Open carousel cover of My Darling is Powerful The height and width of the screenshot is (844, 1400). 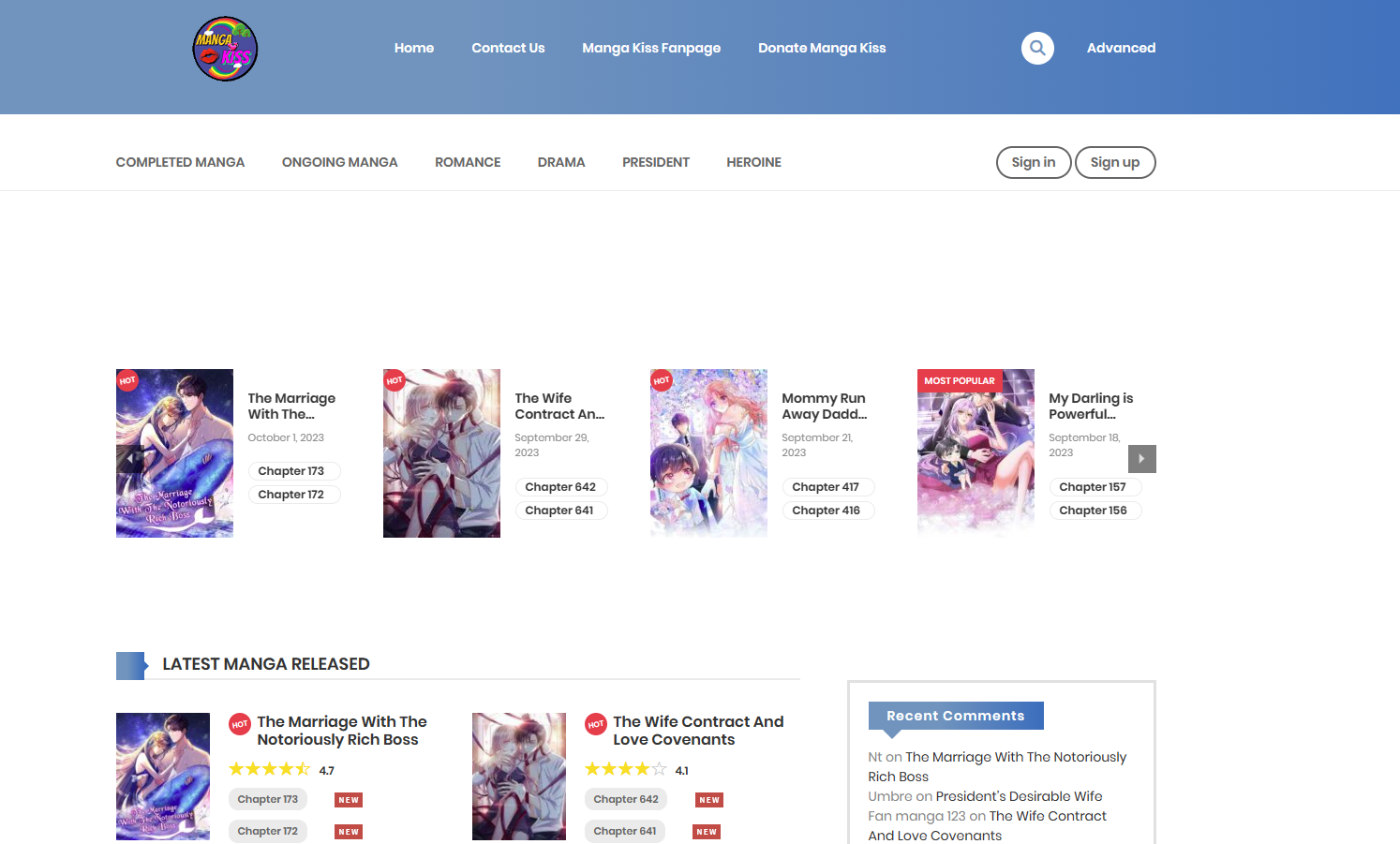click(976, 453)
